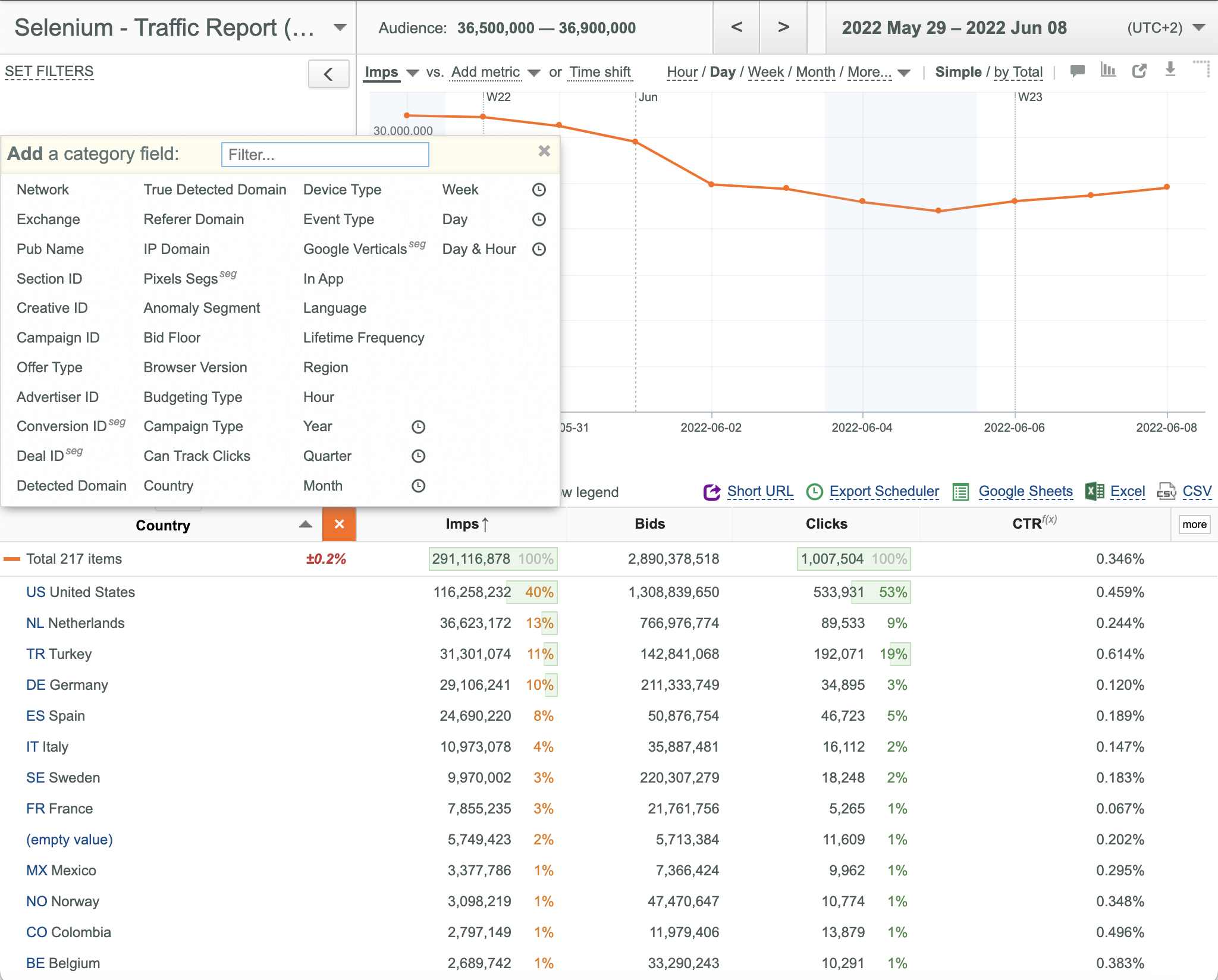
Task: Open chart in new window icon
Action: (x=1139, y=71)
